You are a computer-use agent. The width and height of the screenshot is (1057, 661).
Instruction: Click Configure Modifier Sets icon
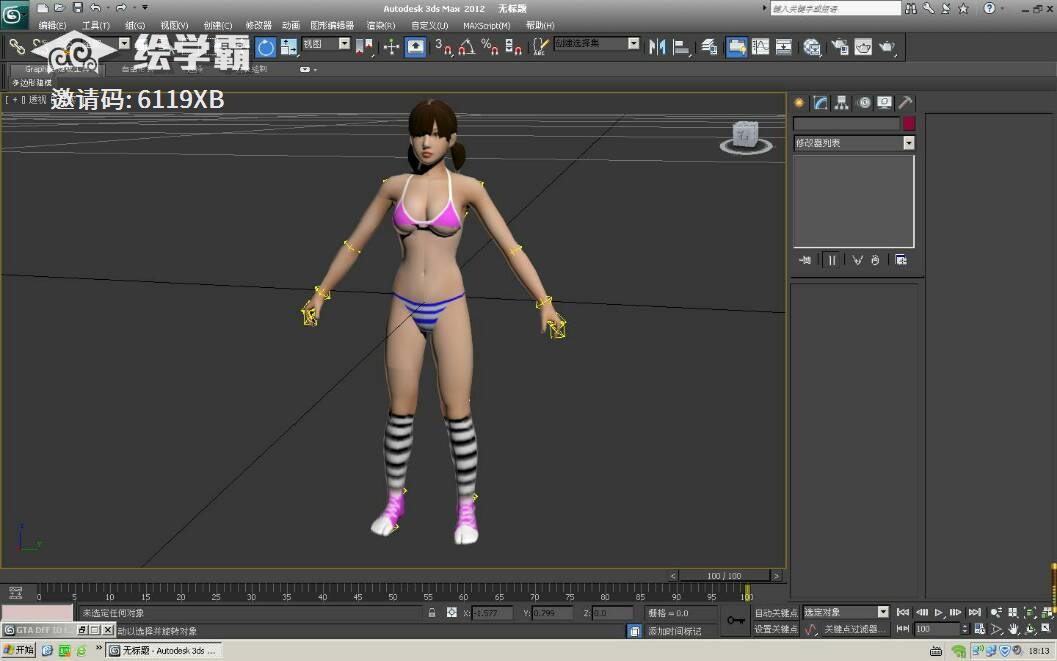click(x=901, y=260)
